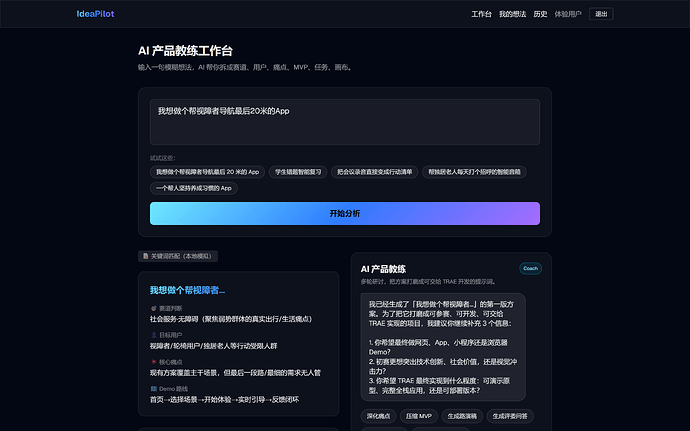The width and height of the screenshot is (690, 431).
Task: Click the 生成路演稿 quick action chip
Action: 462,416
